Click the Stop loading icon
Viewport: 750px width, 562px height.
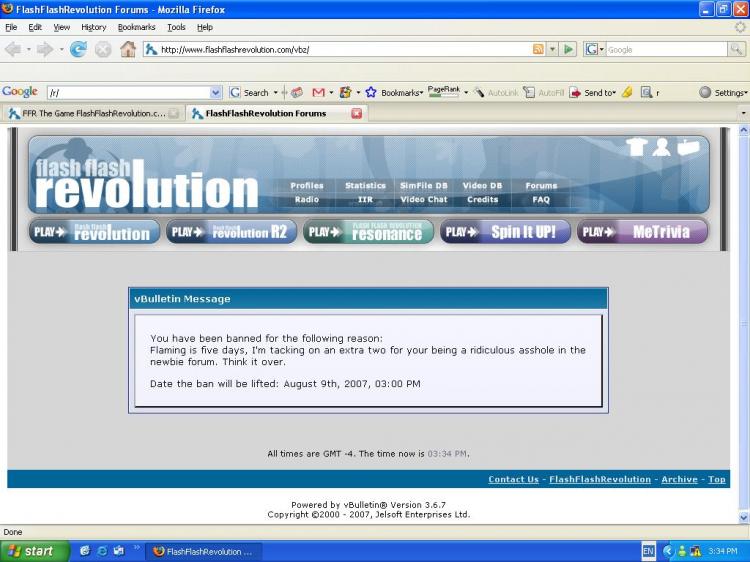103,49
